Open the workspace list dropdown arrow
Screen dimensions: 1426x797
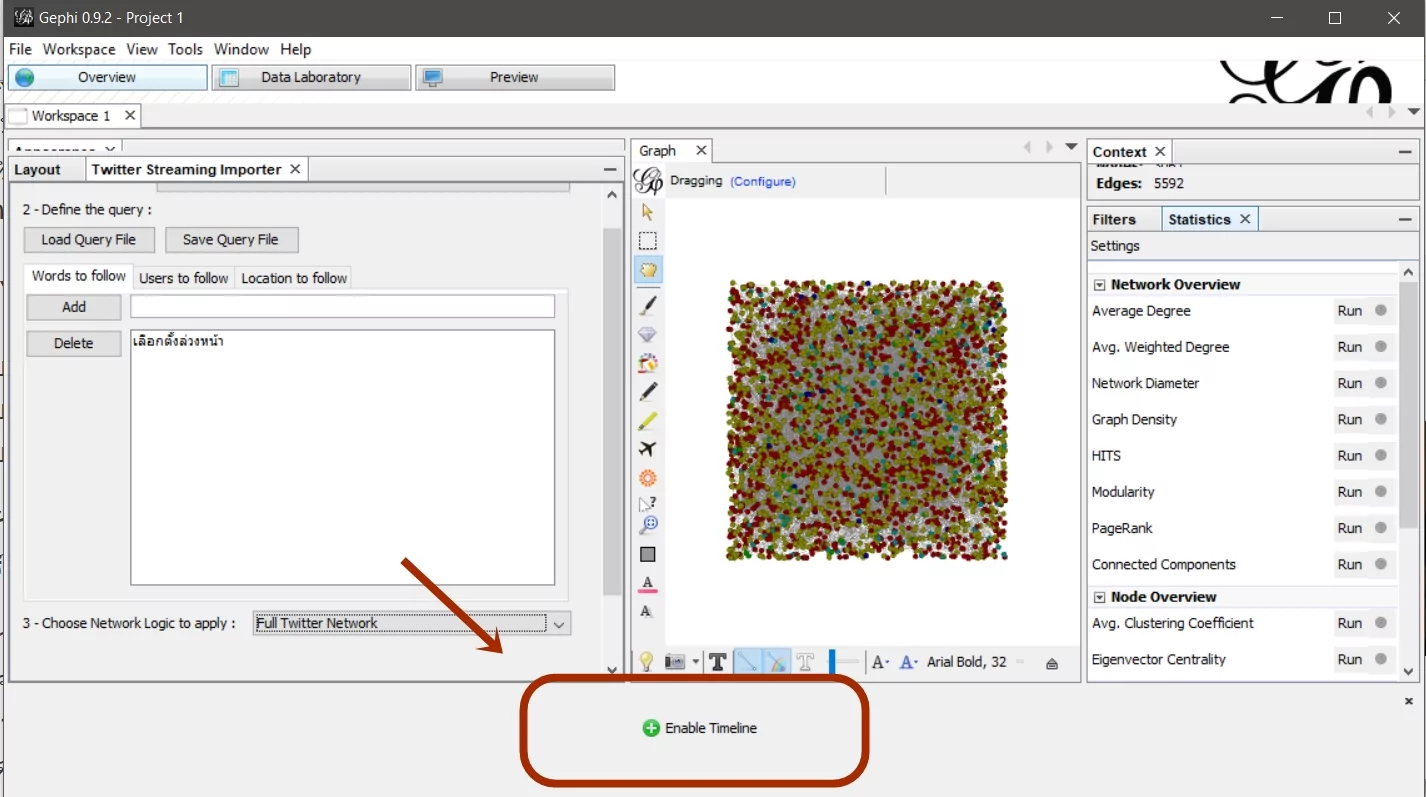[x=1413, y=112]
